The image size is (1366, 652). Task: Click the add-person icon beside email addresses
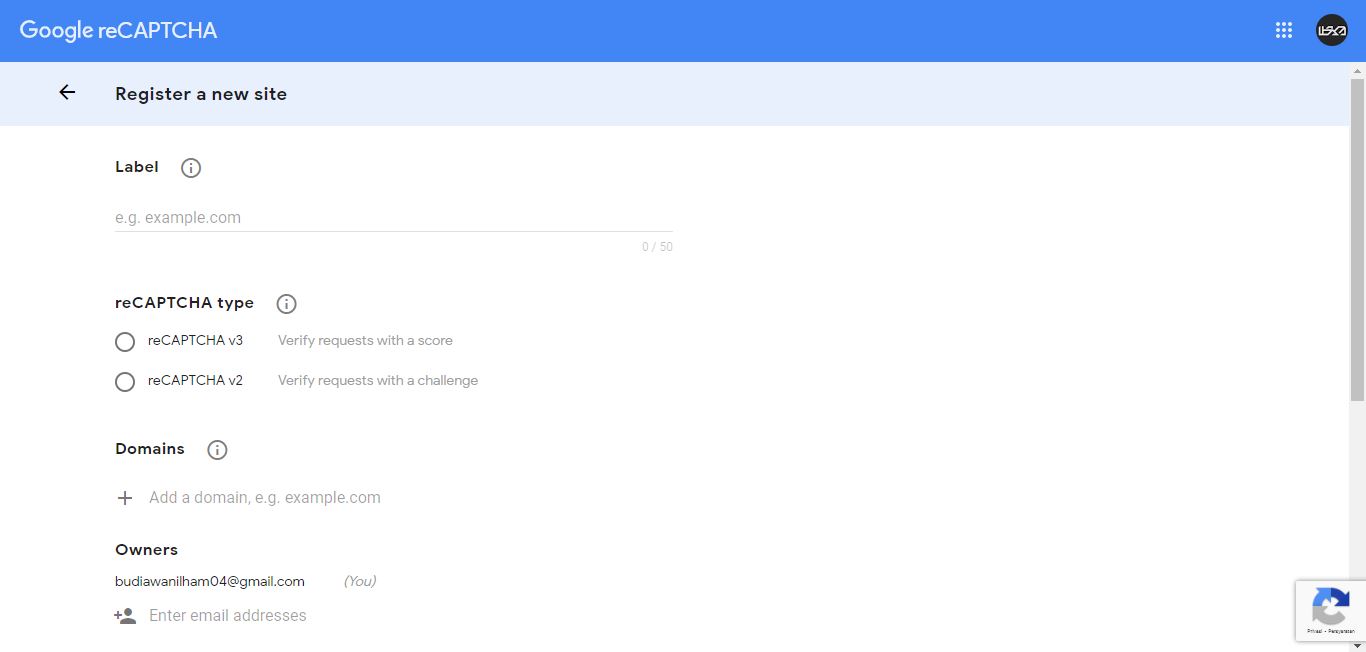pos(124,615)
